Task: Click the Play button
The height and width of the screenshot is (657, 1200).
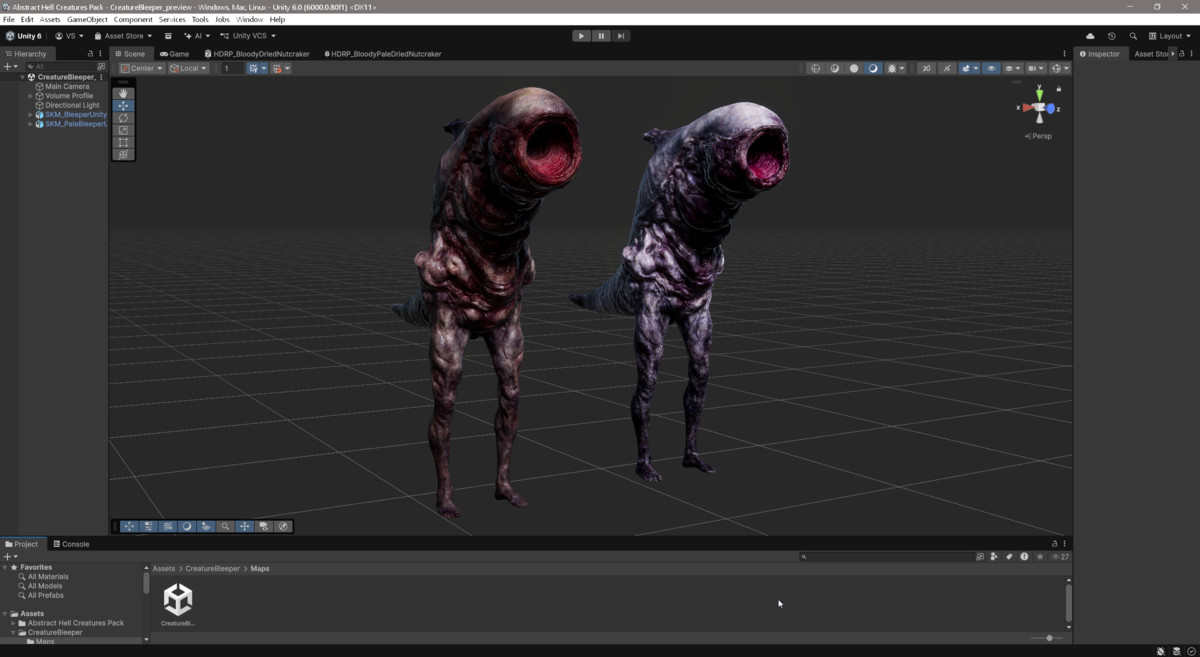Action: (x=581, y=36)
